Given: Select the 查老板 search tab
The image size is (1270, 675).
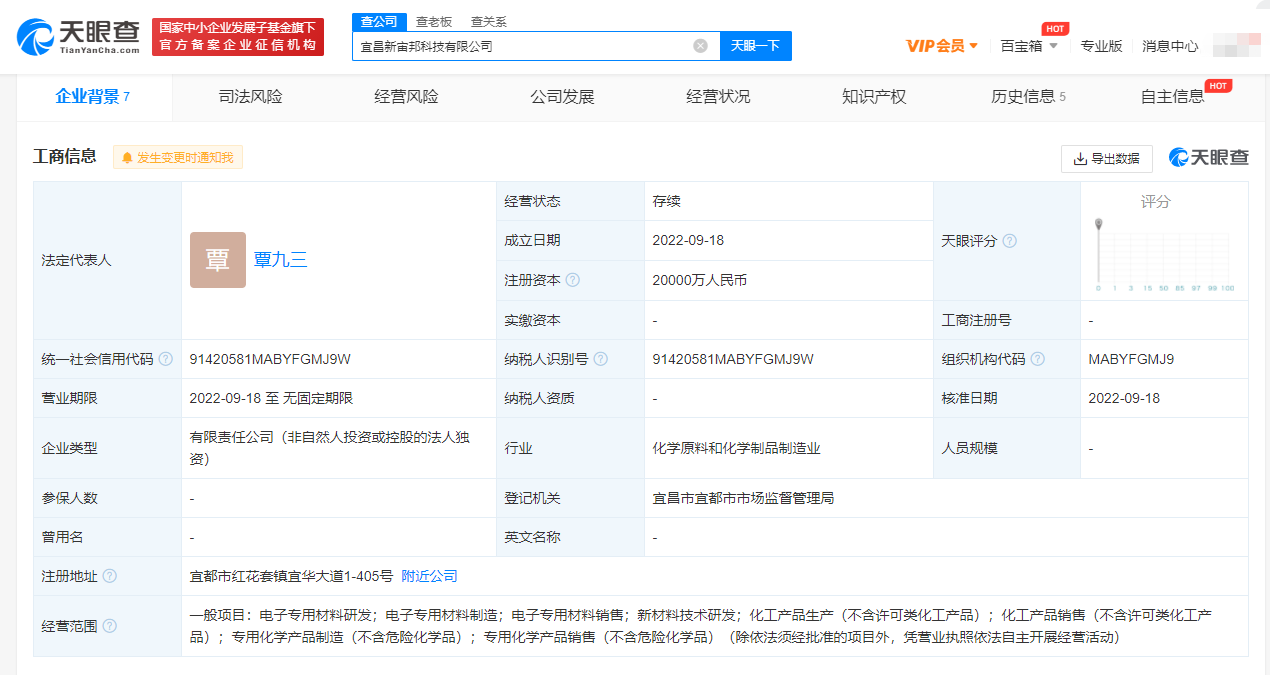Looking at the screenshot, I should [x=434, y=22].
